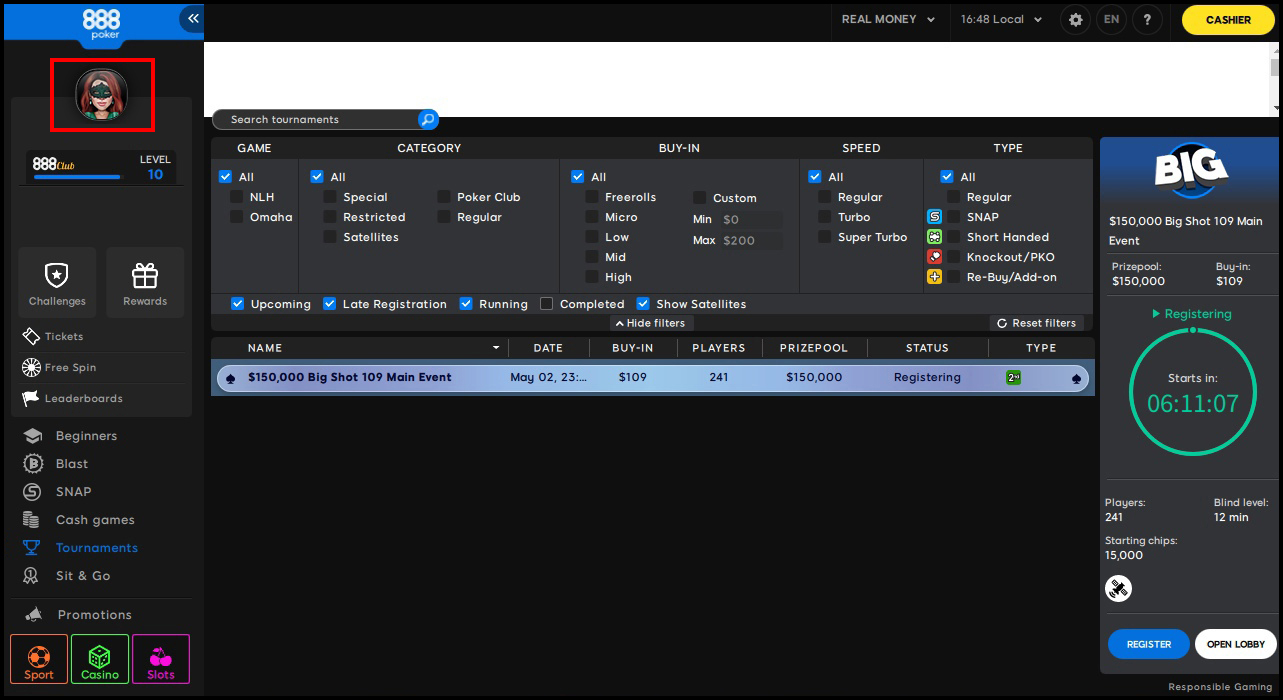Click the 888 Club level progress bar
Viewport: 1283px width, 700px height.
click(77, 177)
